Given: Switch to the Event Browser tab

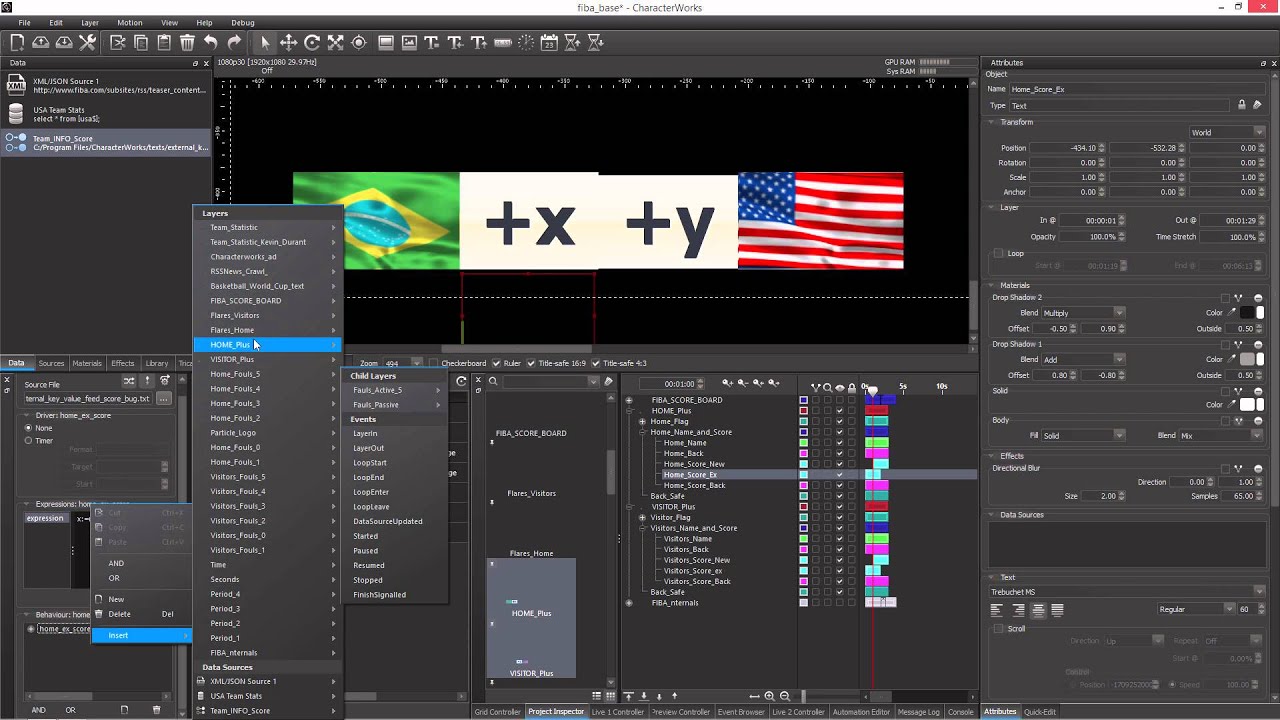Looking at the screenshot, I should [x=741, y=712].
